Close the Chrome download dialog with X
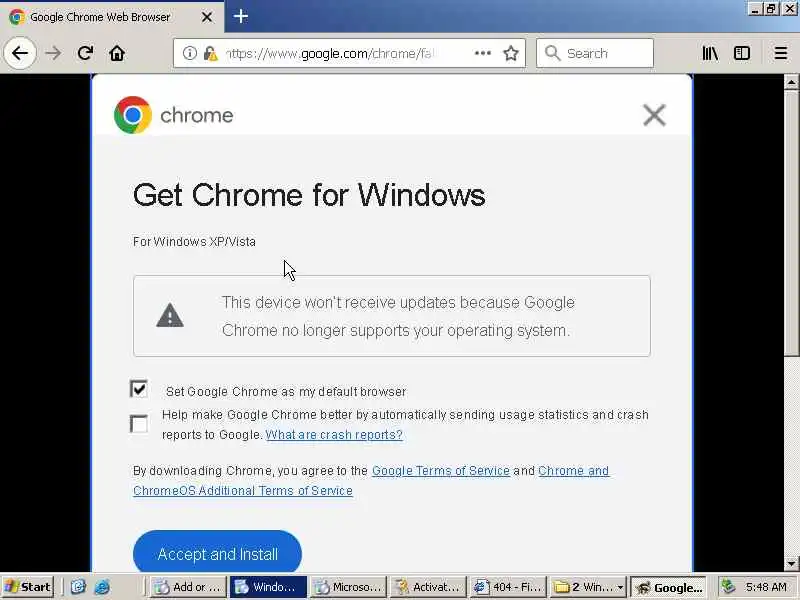Image resolution: width=800 pixels, height=600 pixels. click(654, 115)
